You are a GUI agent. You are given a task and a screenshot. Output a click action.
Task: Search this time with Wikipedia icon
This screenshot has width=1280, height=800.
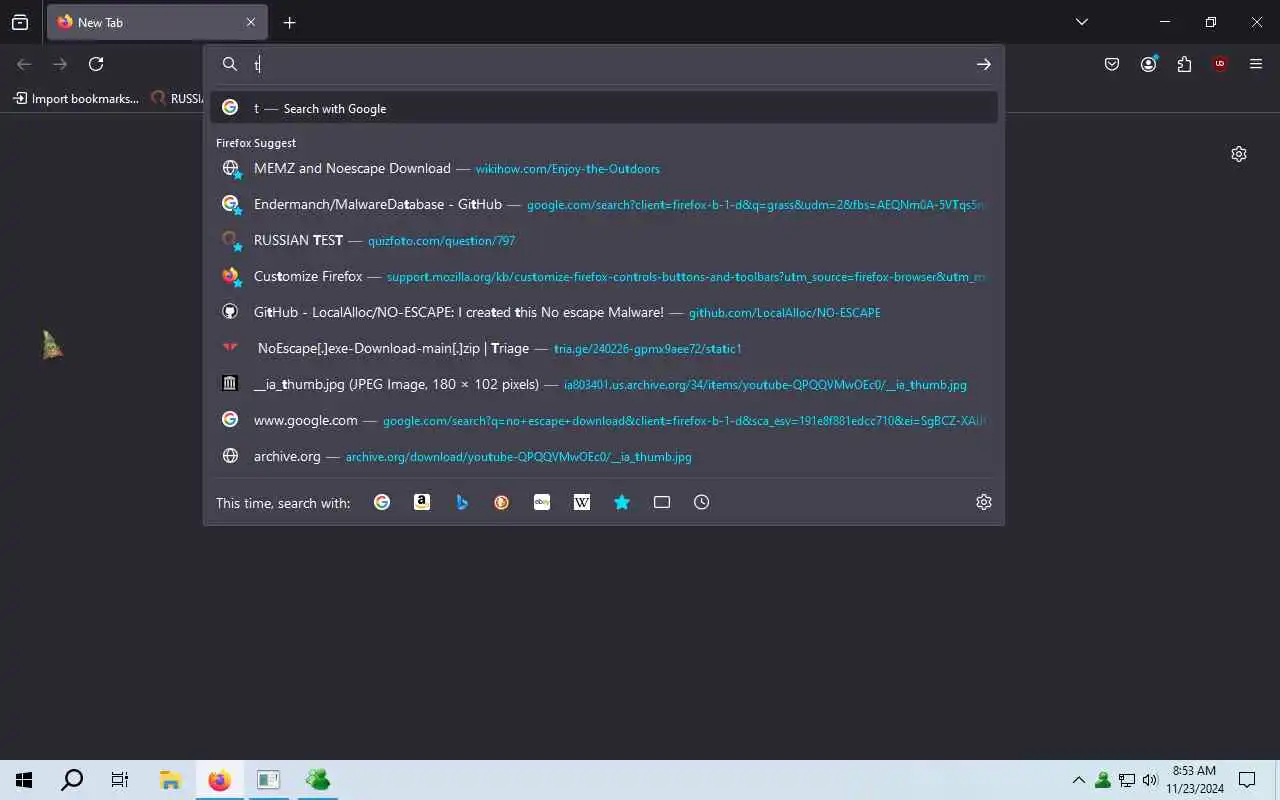coord(582,502)
